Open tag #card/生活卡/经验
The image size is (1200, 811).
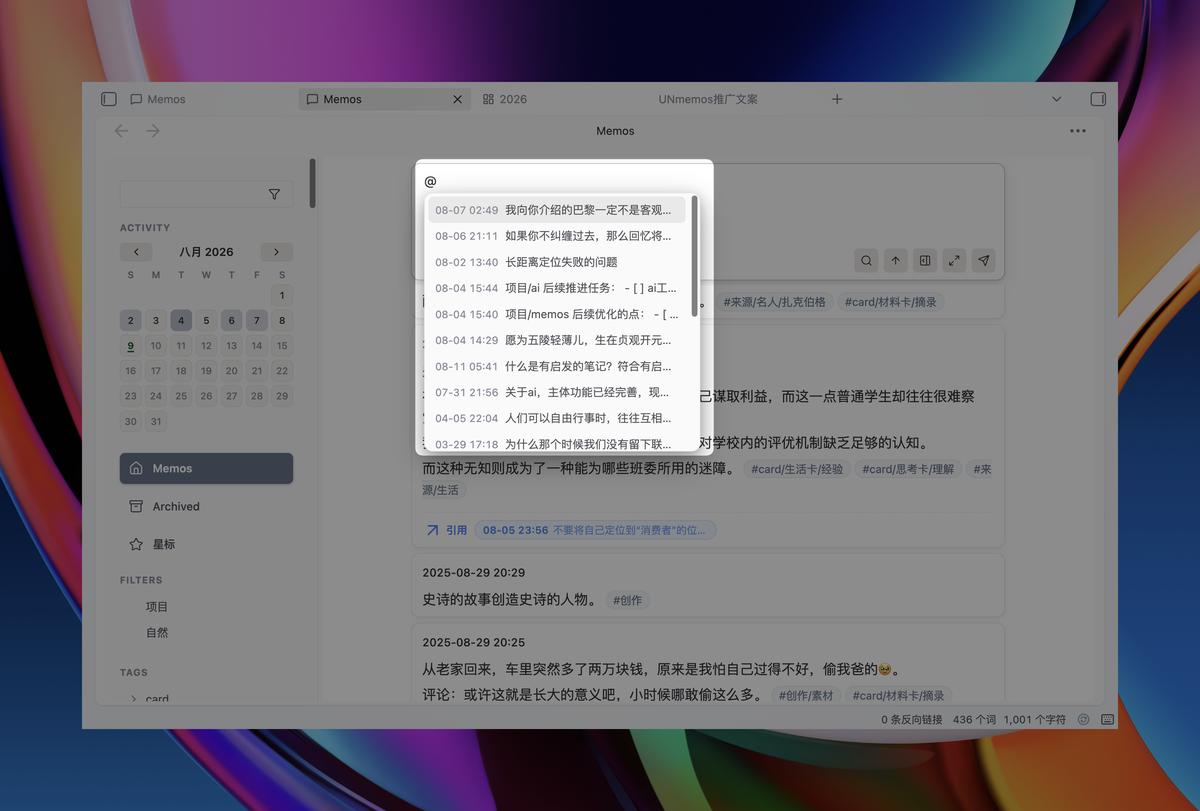click(x=797, y=469)
